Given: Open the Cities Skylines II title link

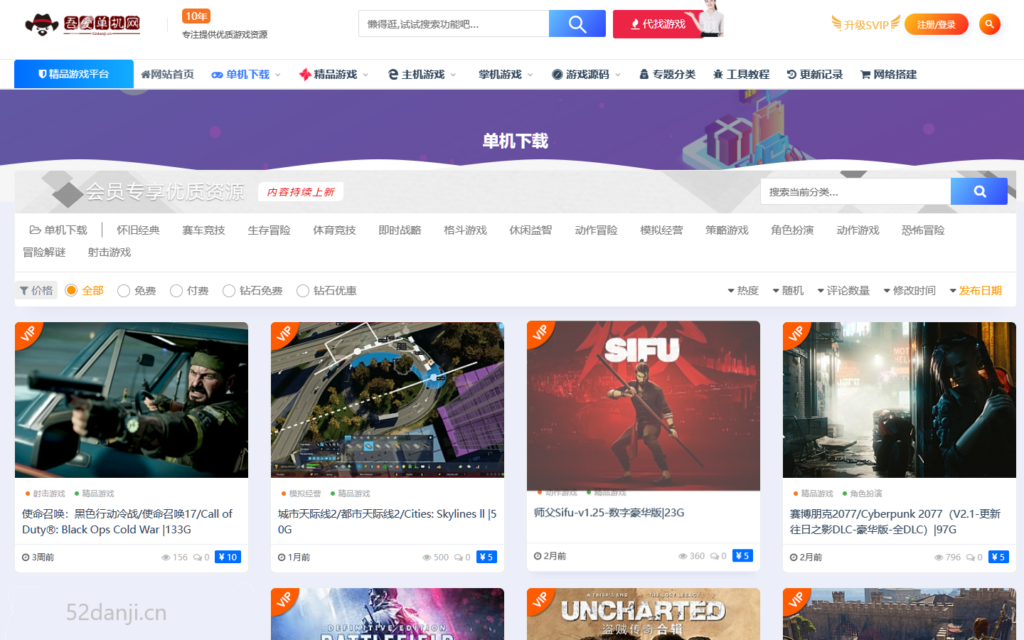Looking at the screenshot, I should point(387,522).
